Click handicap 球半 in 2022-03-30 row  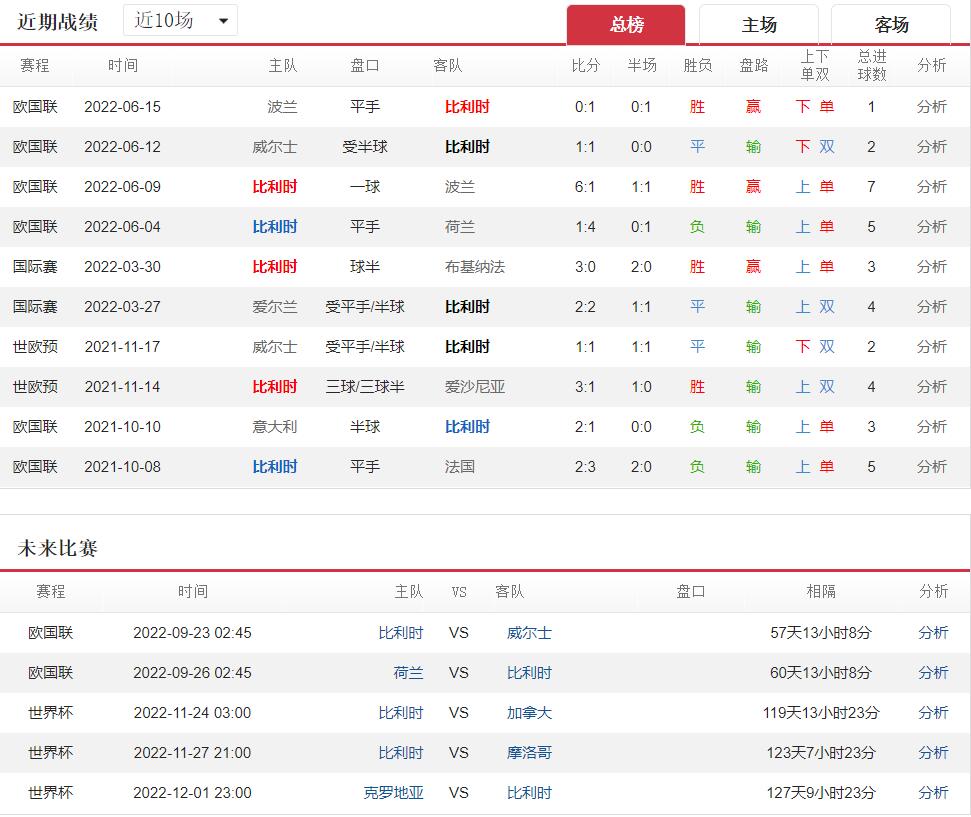[x=365, y=266]
